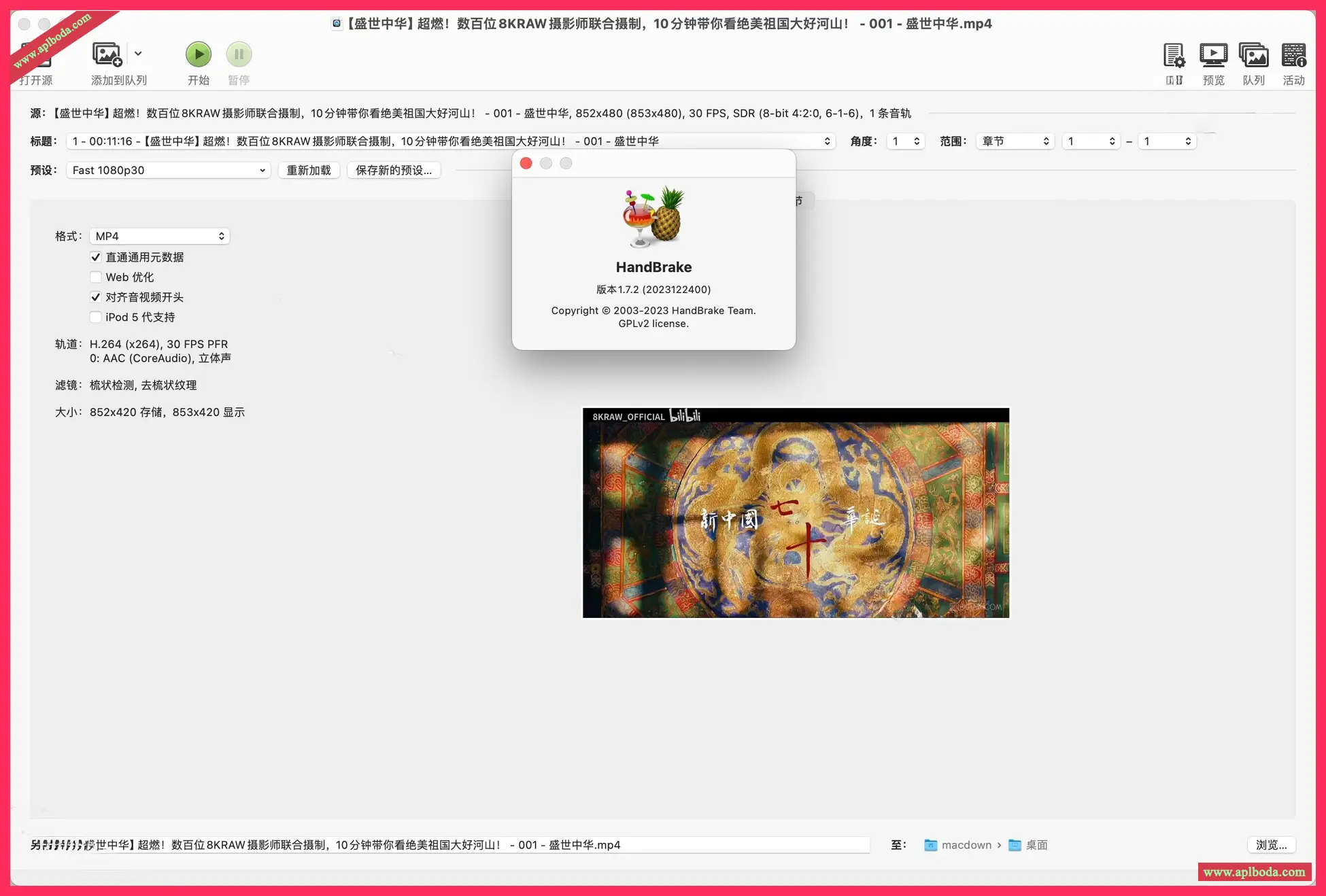1326x896 pixels.
Task: Open the Activity log icon
Action: pos(1293,55)
